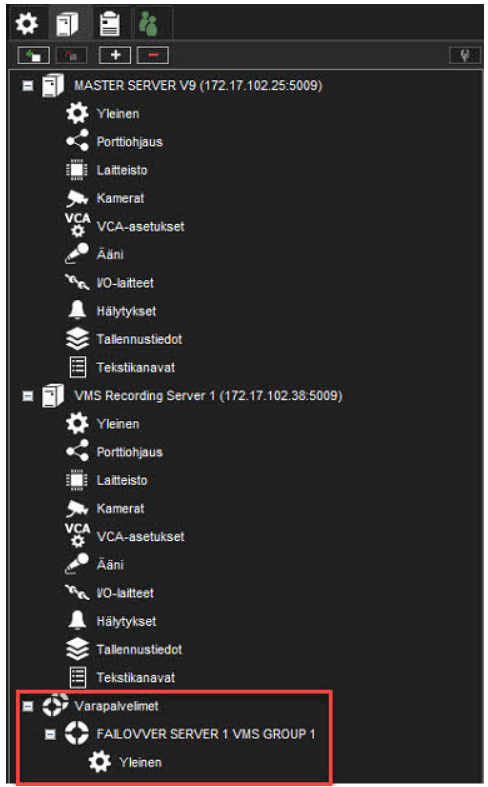
Task: Open the green users tab
Action: [x=148, y=24]
